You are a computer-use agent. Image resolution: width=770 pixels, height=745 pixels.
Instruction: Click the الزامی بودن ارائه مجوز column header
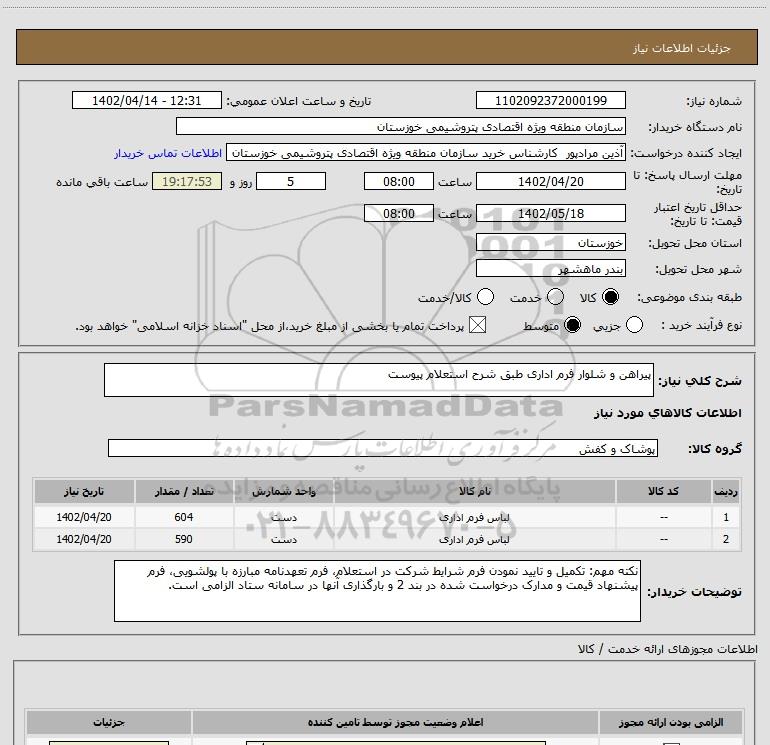[671, 722]
